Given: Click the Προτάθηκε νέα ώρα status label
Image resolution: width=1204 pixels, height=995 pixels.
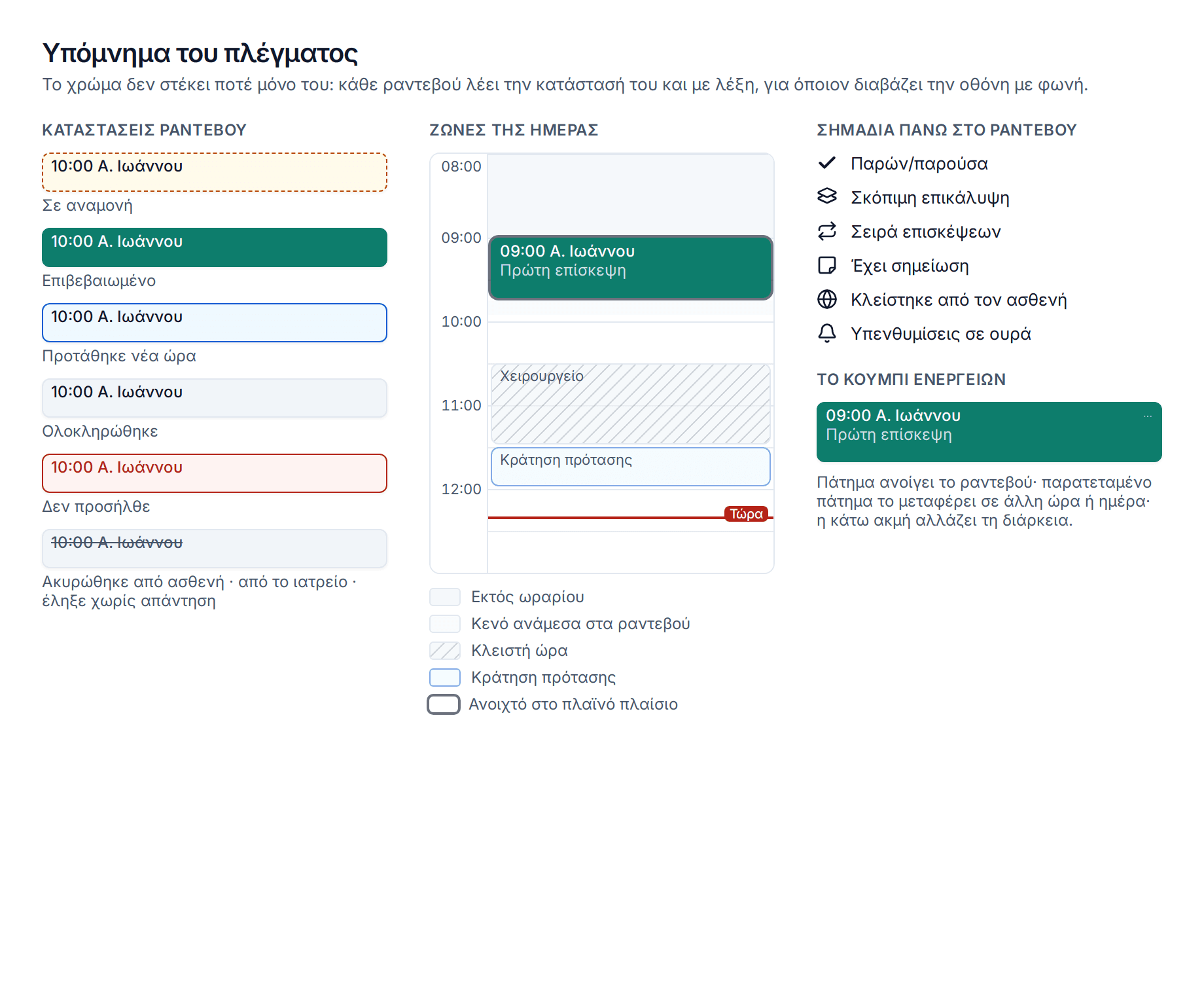Looking at the screenshot, I should point(119,356).
